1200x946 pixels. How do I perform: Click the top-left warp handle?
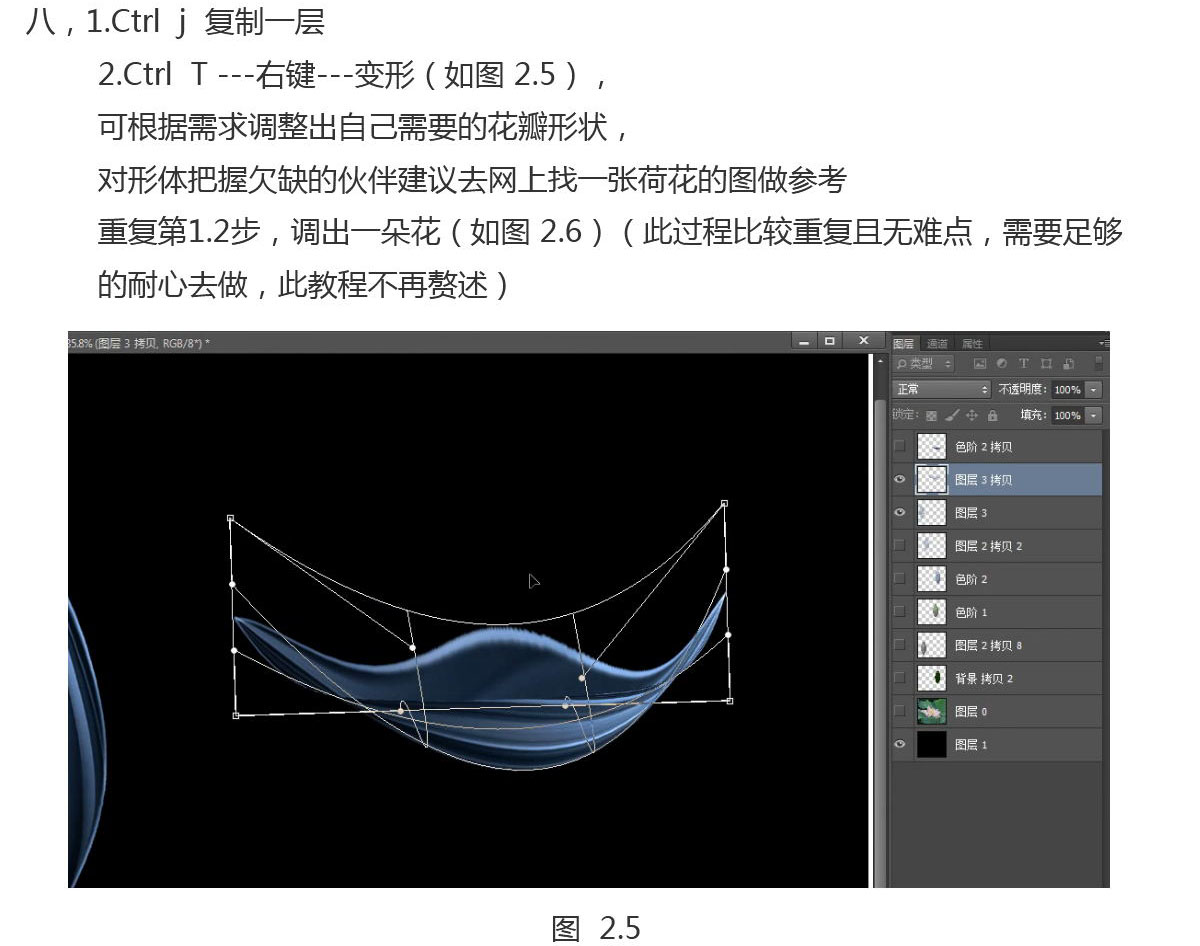point(231,519)
